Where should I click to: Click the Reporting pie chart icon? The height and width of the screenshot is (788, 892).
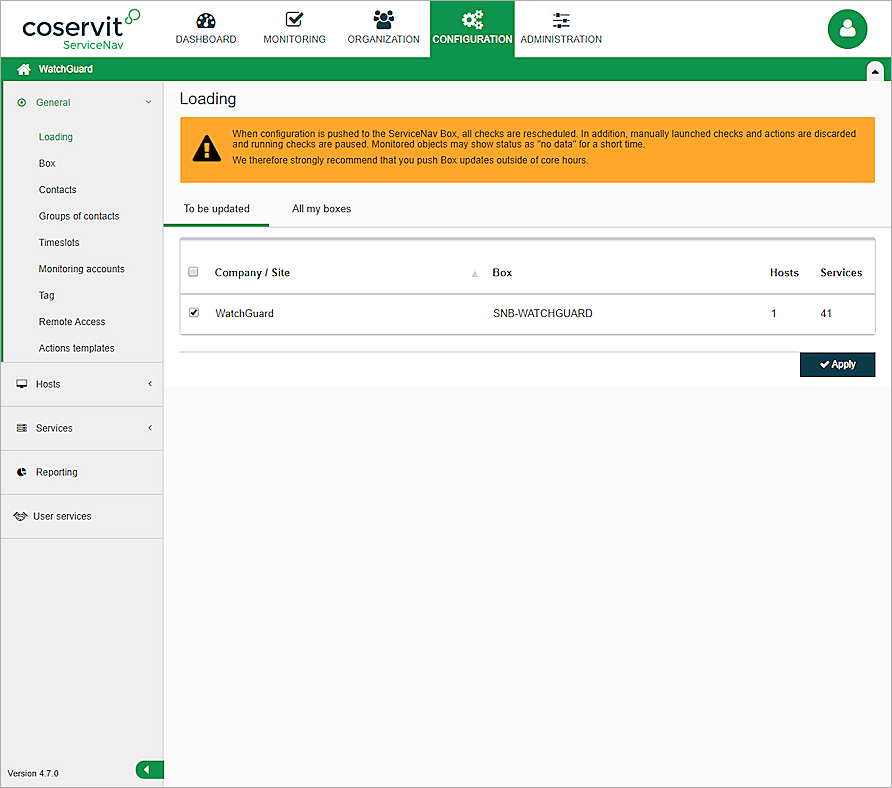[x=22, y=472]
